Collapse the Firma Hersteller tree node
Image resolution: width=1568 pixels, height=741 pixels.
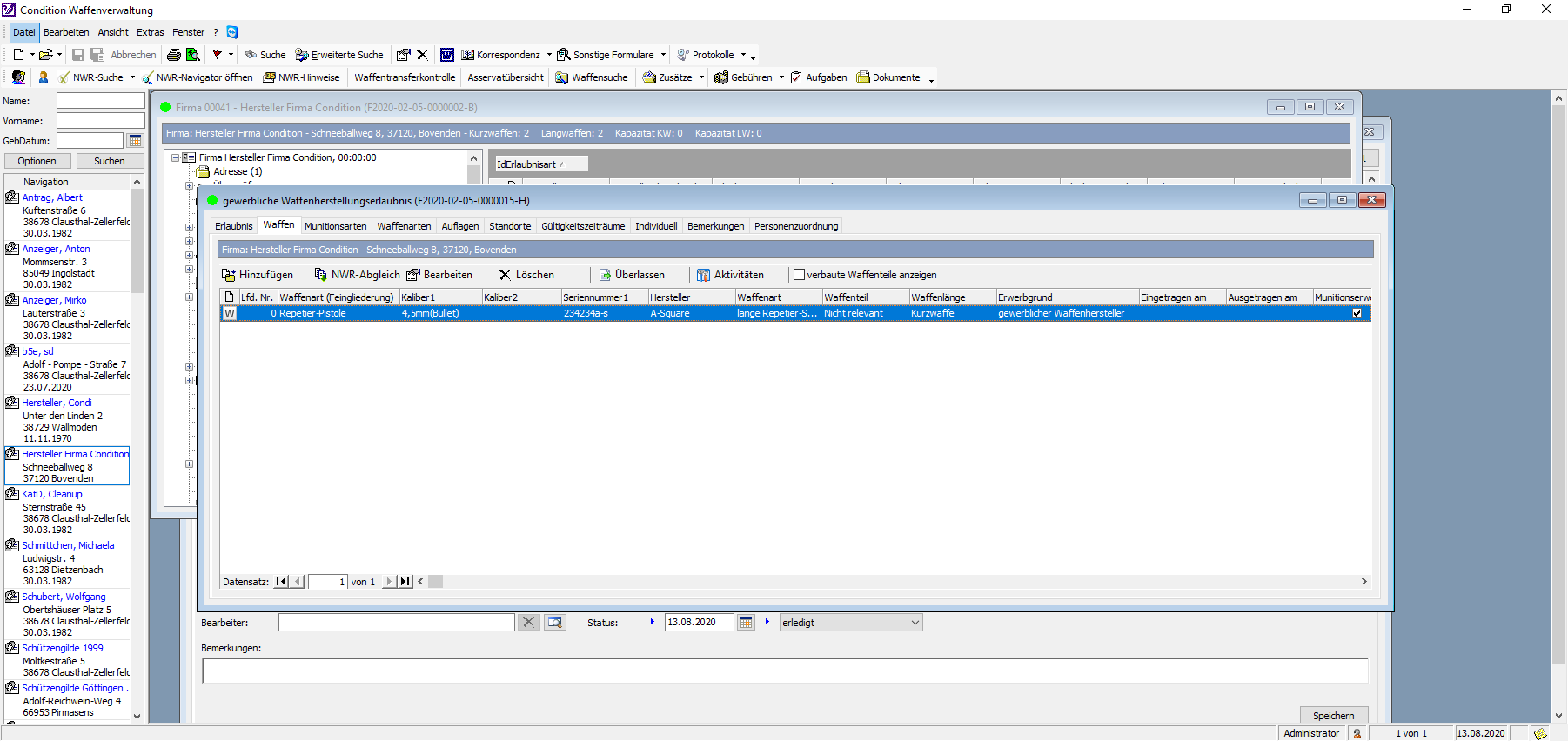pyautogui.click(x=175, y=158)
